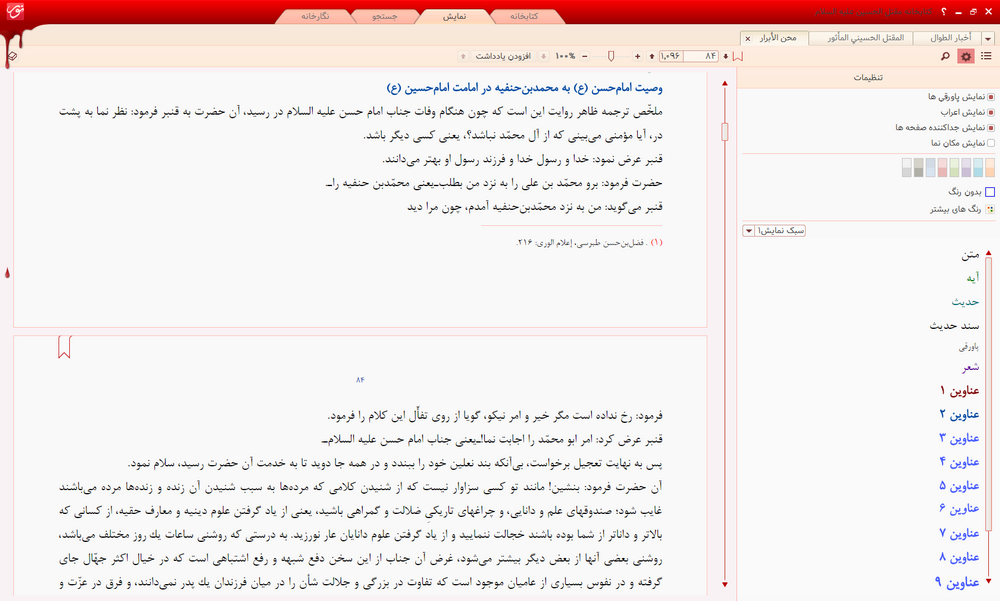Toggle نمایش جداکننده صفحه ها checkbox
Viewport: 1000px width, 601px height.
pyautogui.click(x=990, y=128)
